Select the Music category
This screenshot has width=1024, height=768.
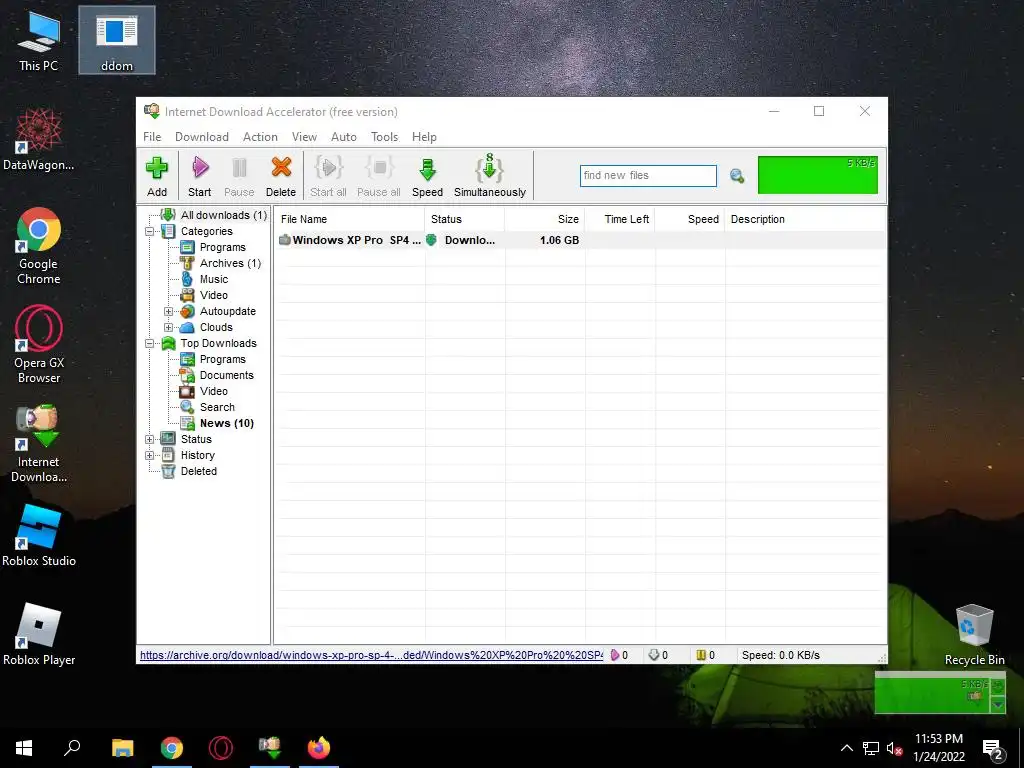coord(214,279)
